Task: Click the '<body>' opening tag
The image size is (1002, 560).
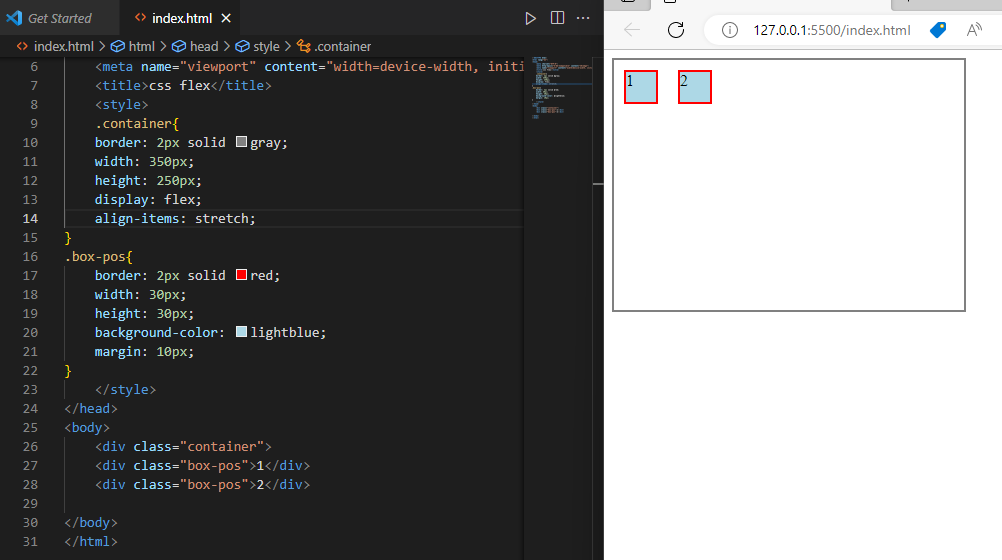Action: pyautogui.click(x=87, y=427)
